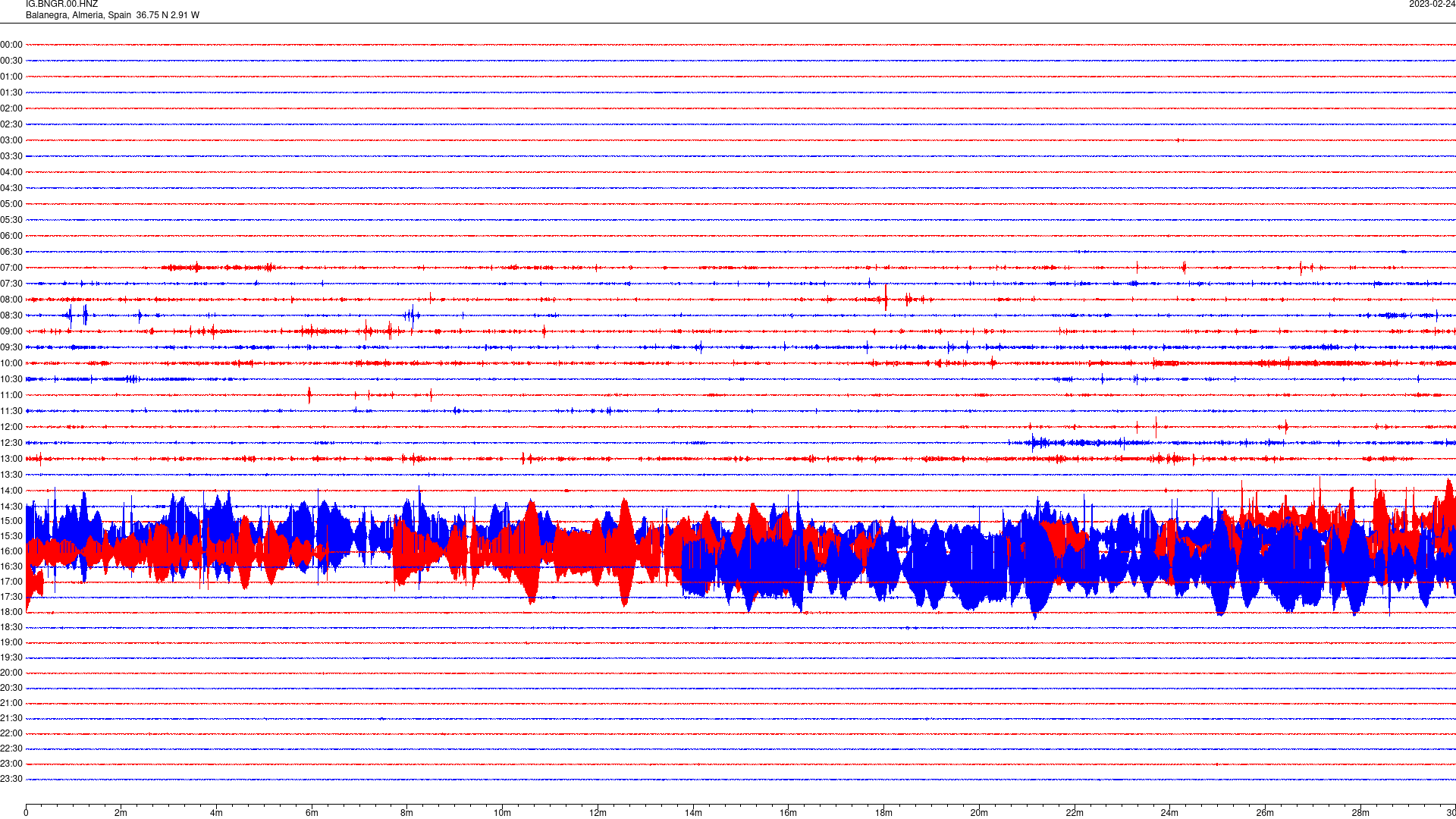
Task: Select the 10:30 trace time label
Action: pyautogui.click(x=11, y=379)
